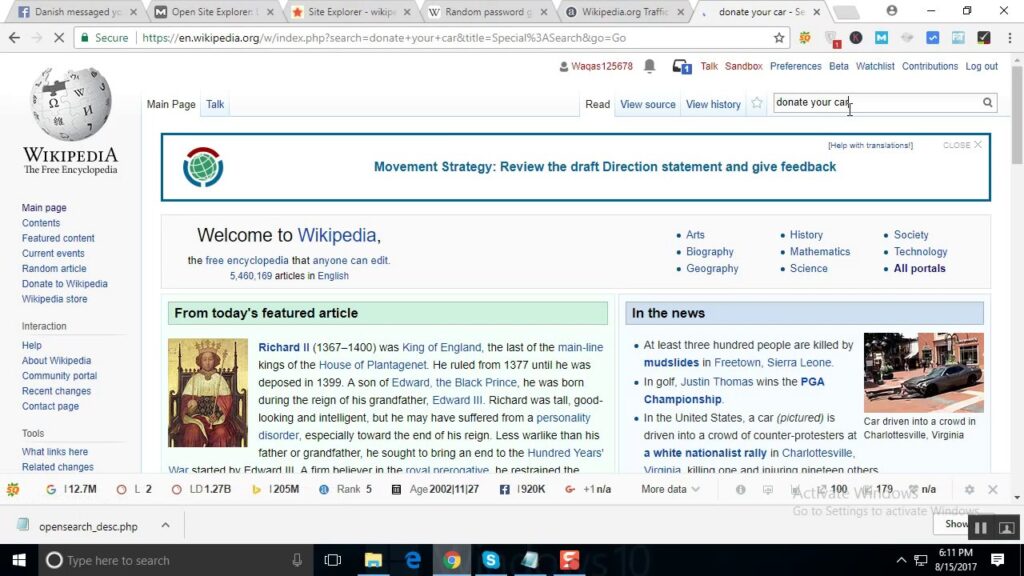Expand the More data dropdown
Viewport: 1024px width, 576px height.
[670, 489]
